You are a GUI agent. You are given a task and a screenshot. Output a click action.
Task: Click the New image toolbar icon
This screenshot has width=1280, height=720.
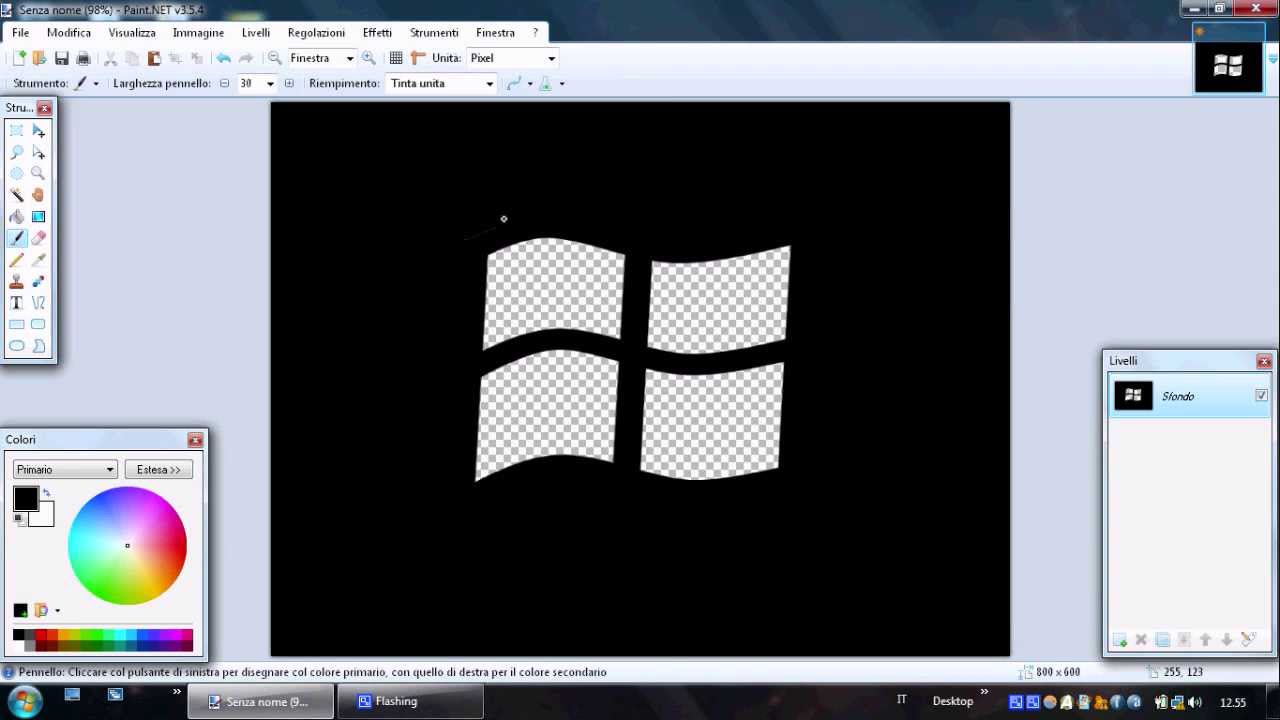[18, 58]
